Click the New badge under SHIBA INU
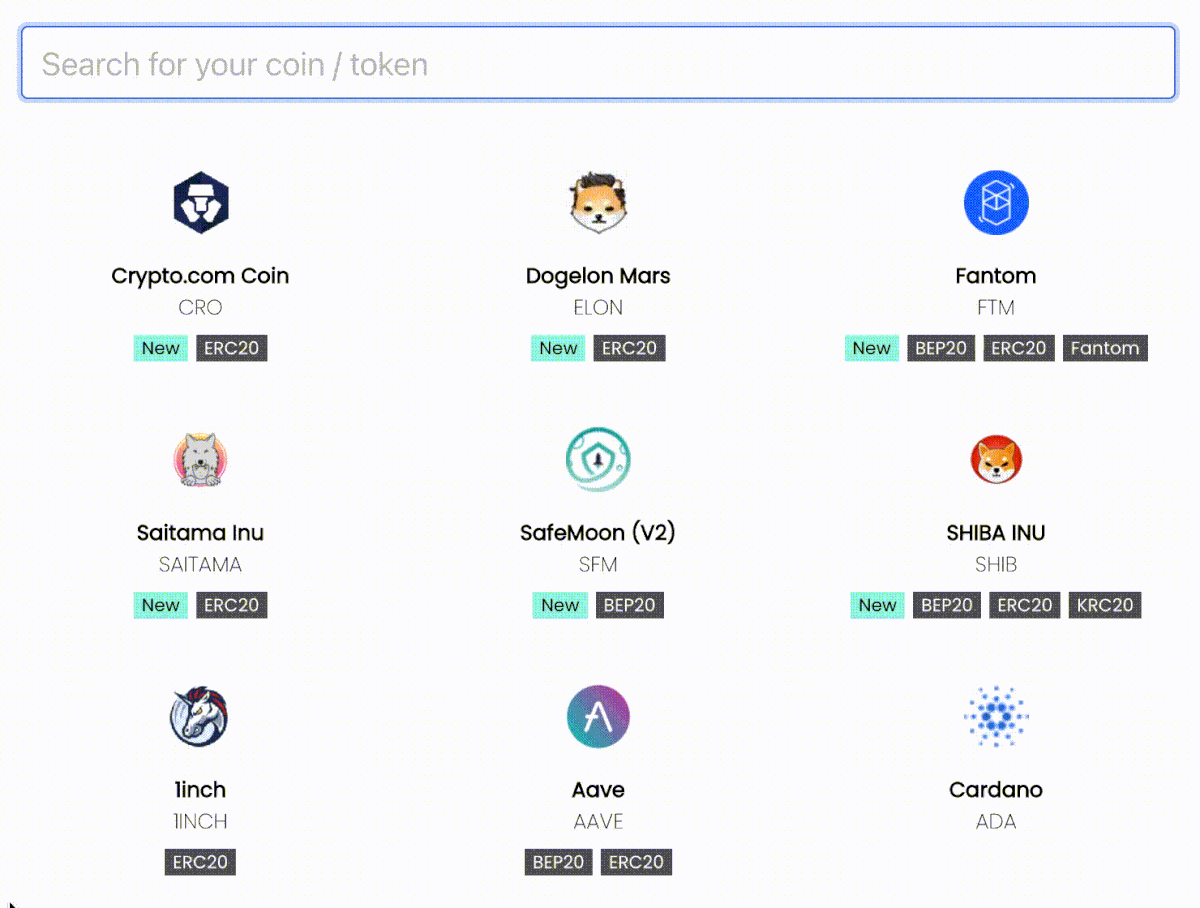 (877, 605)
